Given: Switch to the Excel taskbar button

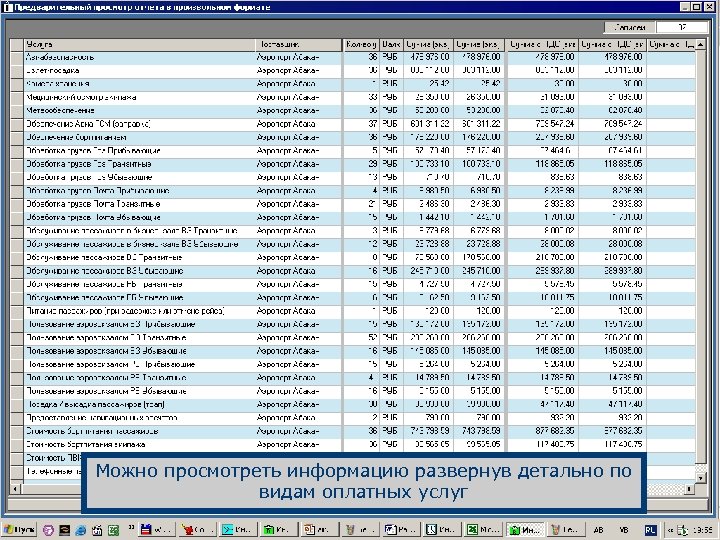Looking at the screenshot, I should click(483, 529).
